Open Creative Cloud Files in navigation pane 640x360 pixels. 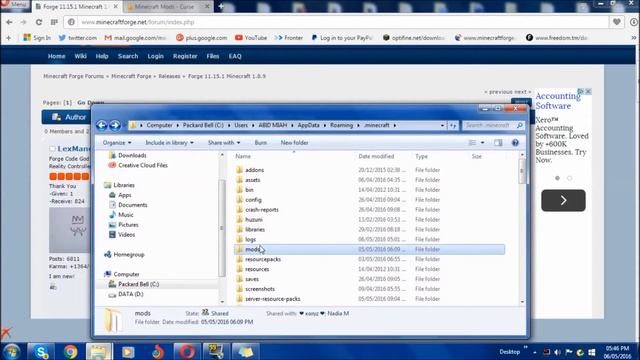coord(142,165)
